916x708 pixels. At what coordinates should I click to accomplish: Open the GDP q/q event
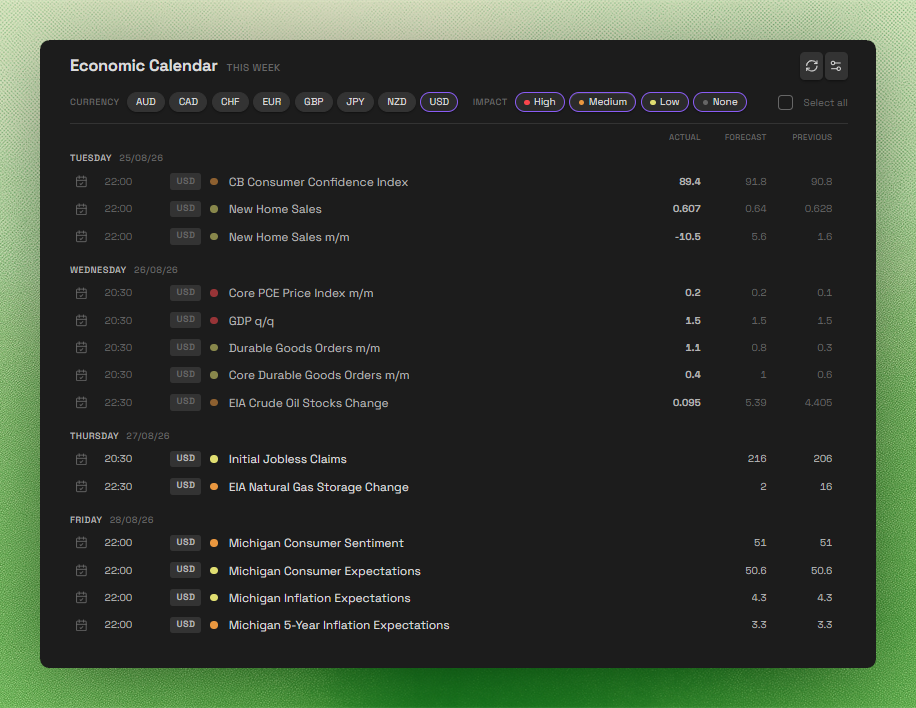(x=251, y=321)
